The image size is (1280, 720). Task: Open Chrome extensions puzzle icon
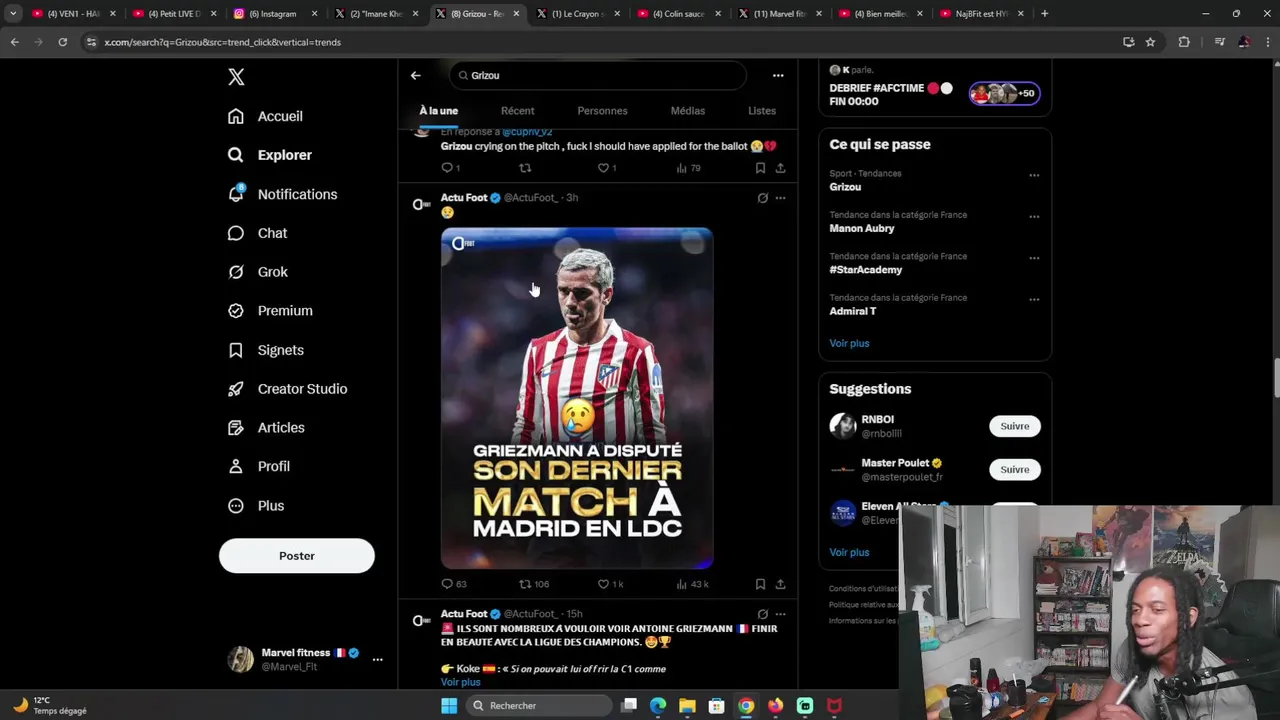tap(1184, 42)
